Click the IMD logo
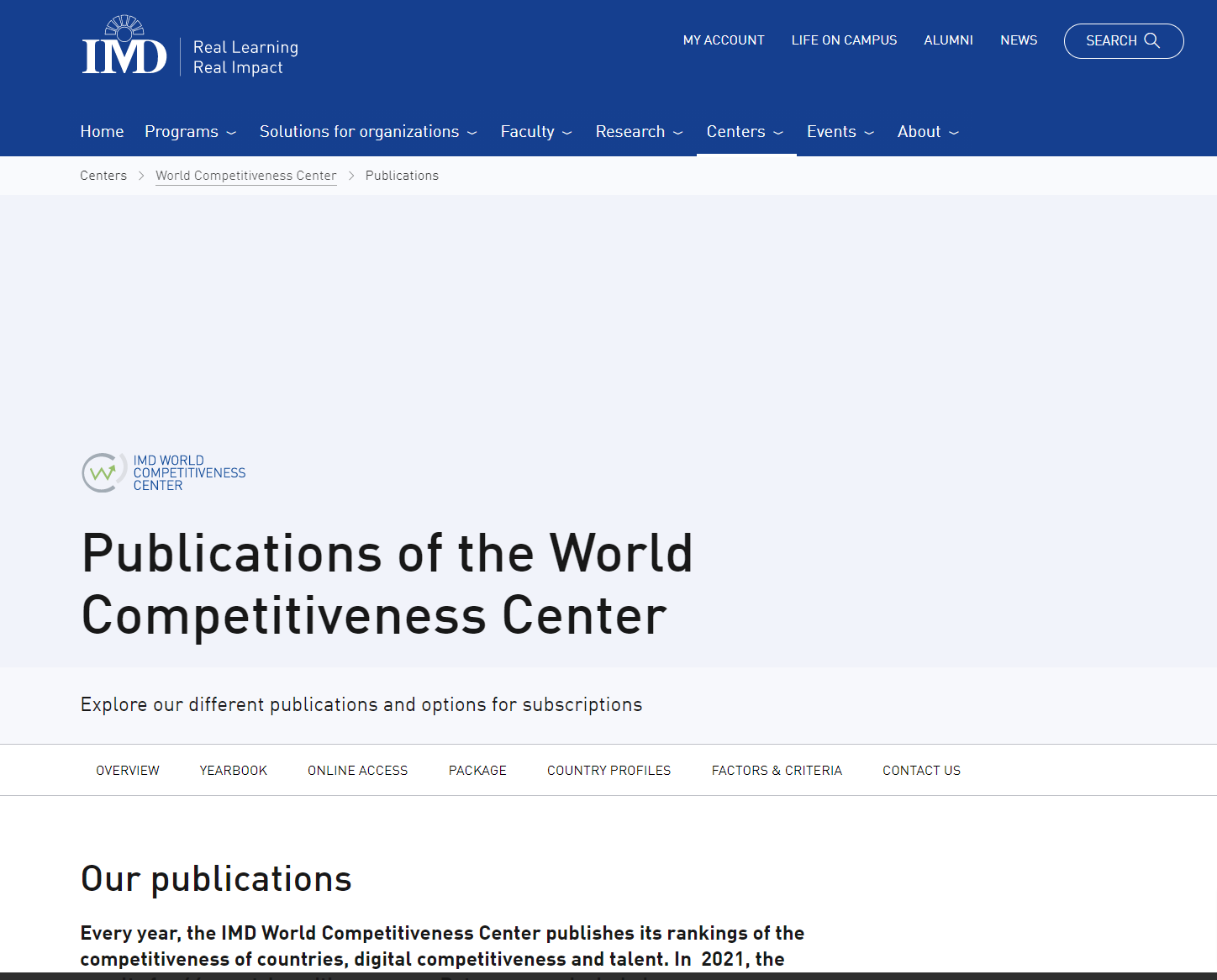The width and height of the screenshot is (1217, 980). pyautogui.click(x=124, y=45)
